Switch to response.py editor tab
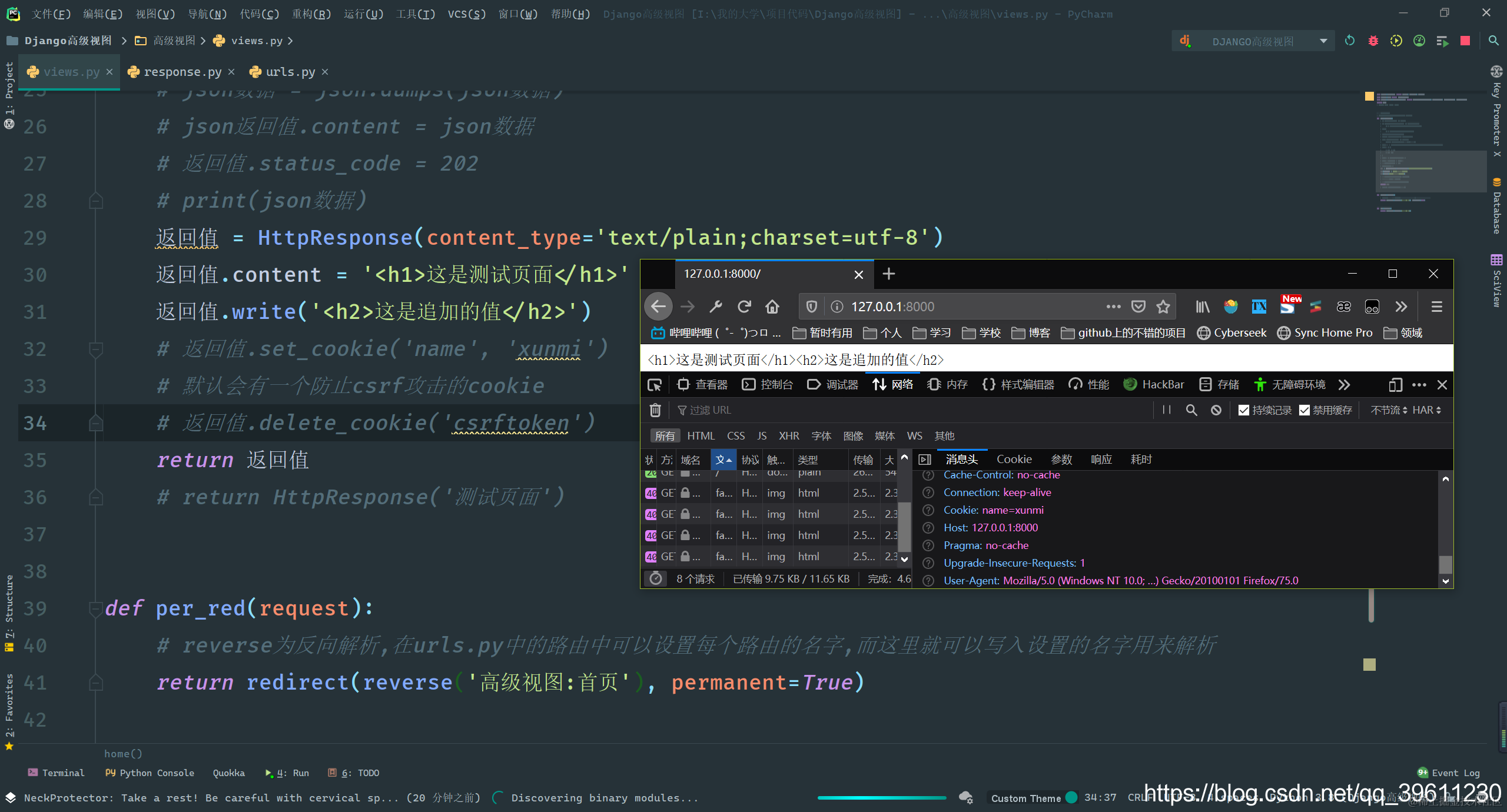1507x812 pixels. [x=182, y=72]
